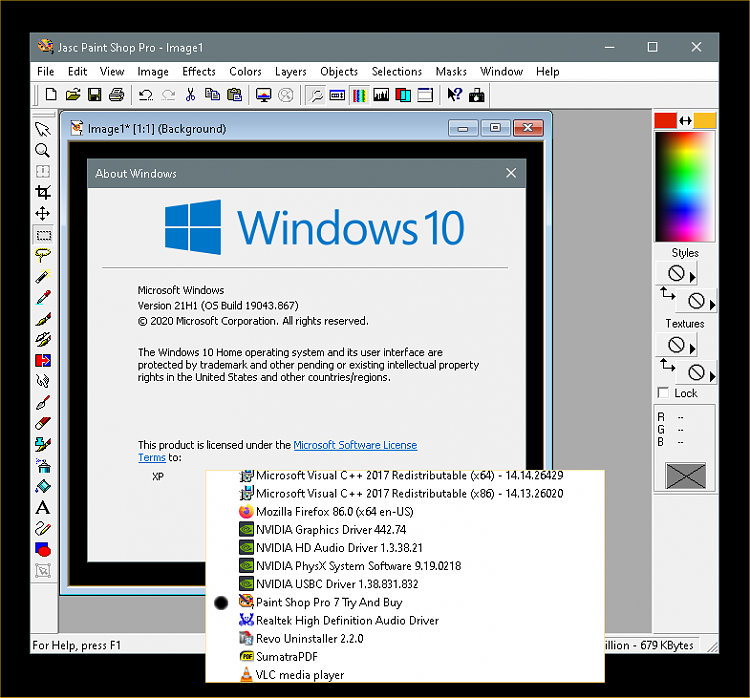Minimize the Image1 document window
The width and height of the screenshot is (750, 698).
pos(463,128)
